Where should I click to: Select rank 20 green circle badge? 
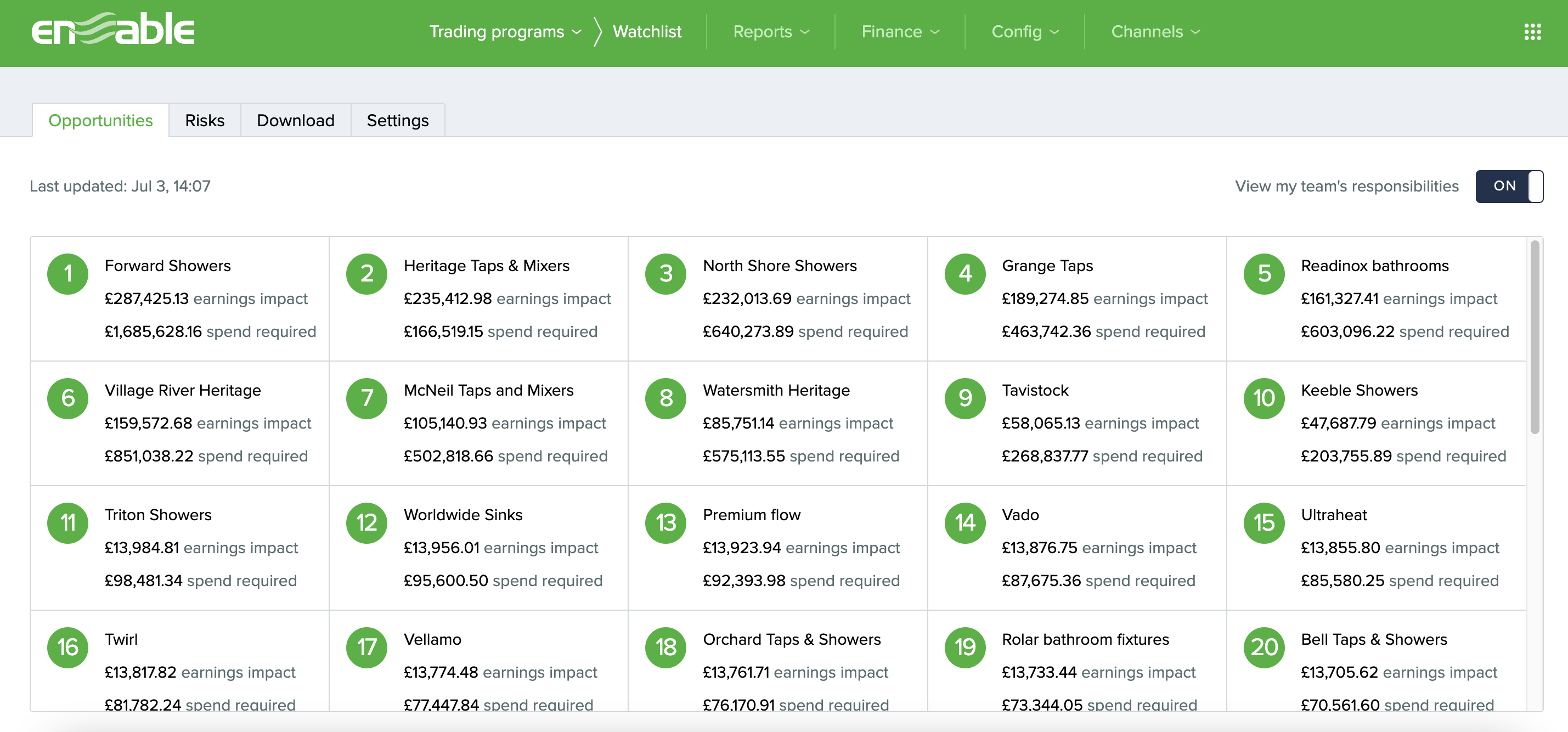pos(1264,647)
